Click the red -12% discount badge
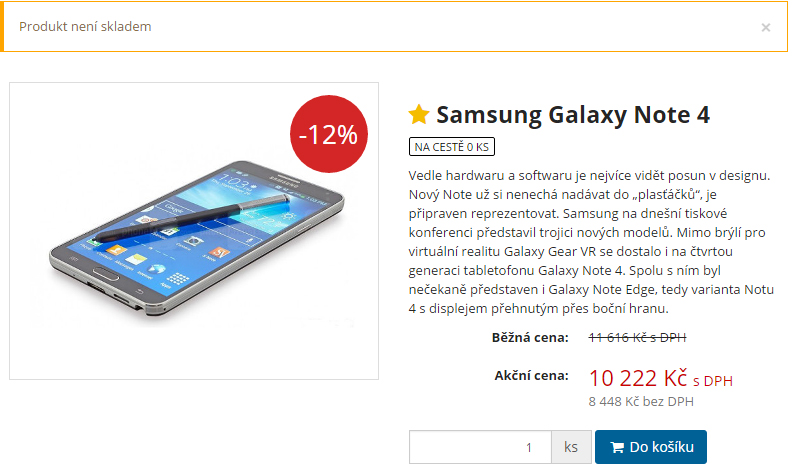The image size is (800, 470). (x=330, y=135)
